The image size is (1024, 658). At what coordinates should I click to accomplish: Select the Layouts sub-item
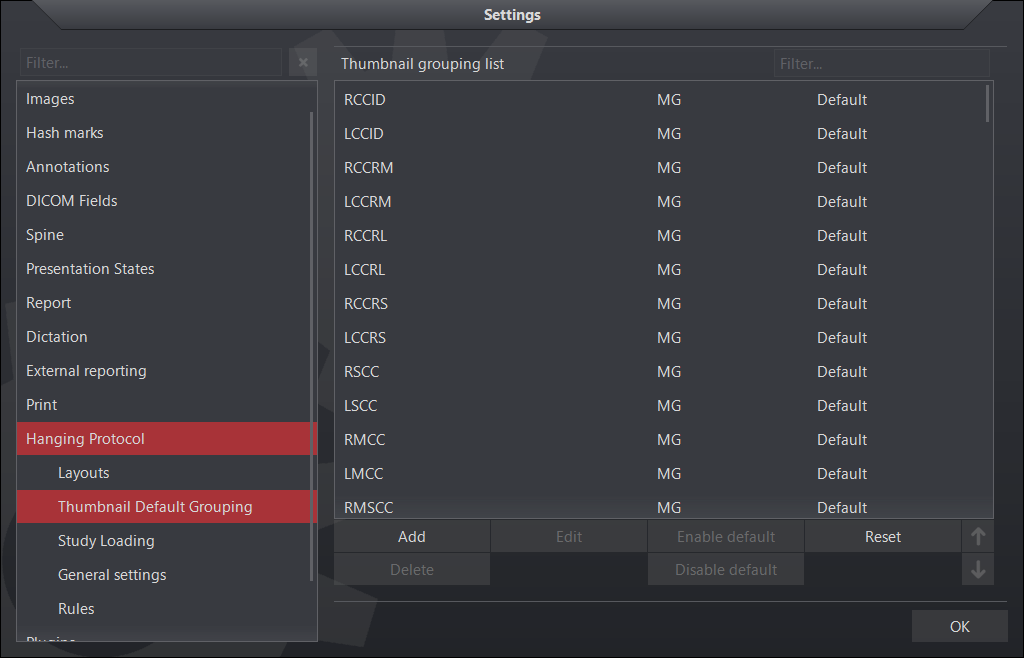(x=84, y=473)
